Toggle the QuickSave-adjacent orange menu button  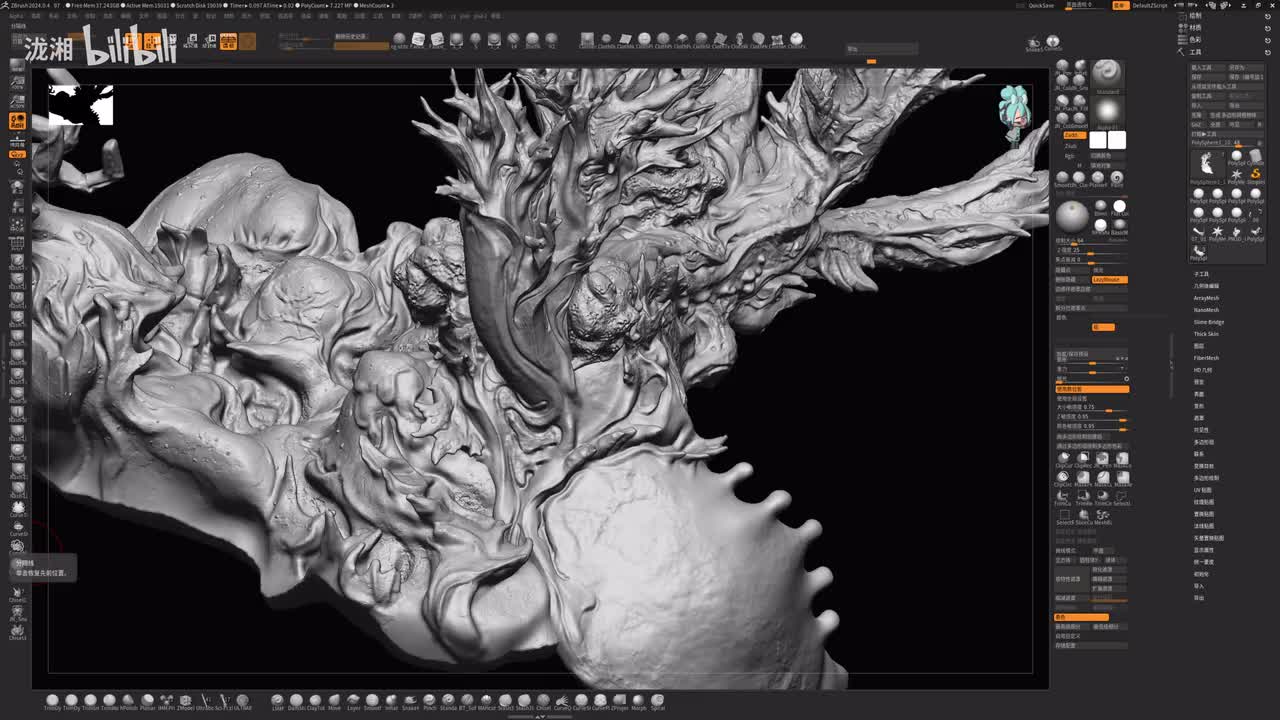coord(1119,5)
